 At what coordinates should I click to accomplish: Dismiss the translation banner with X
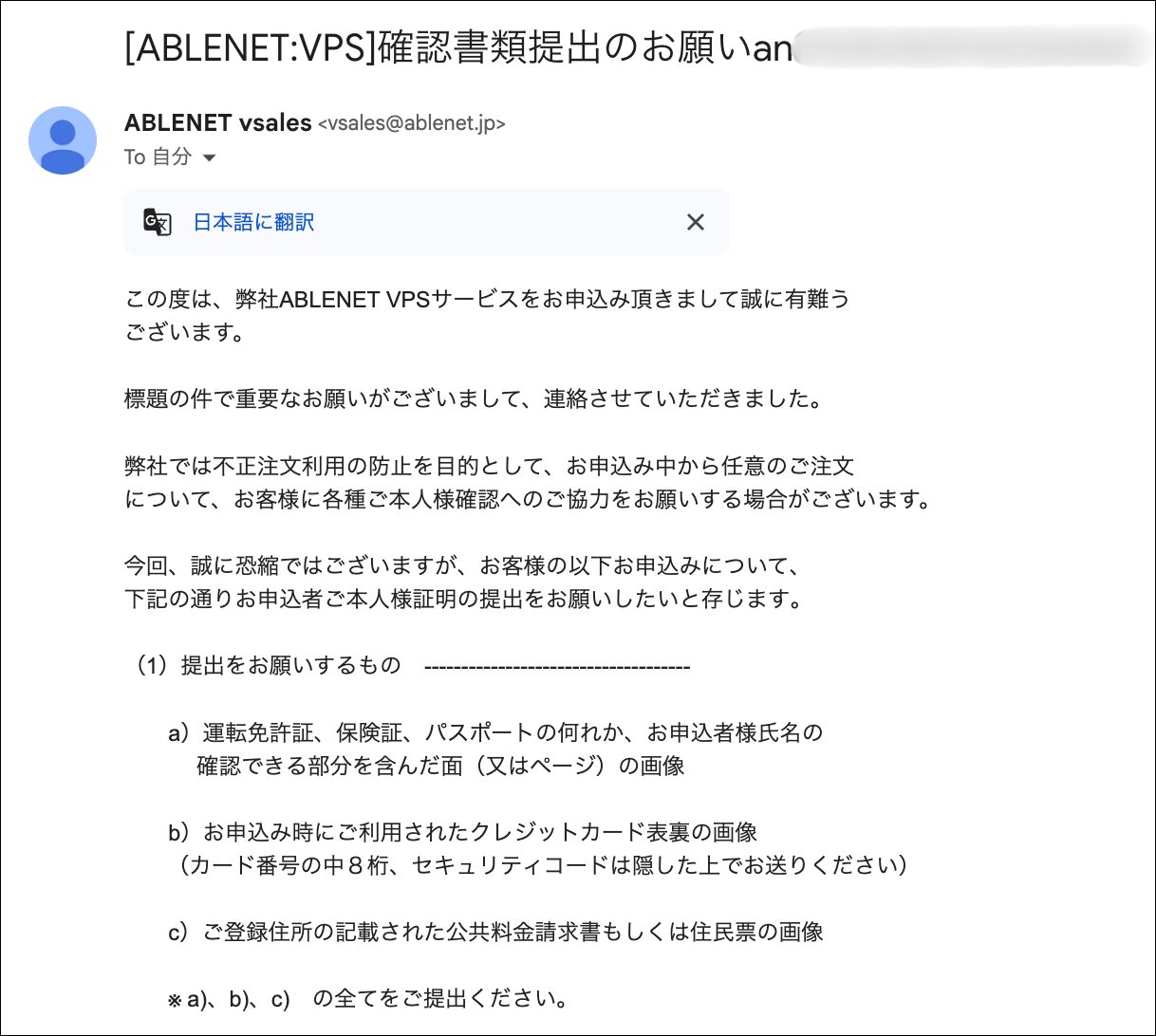pyautogui.click(x=696, y=222)
